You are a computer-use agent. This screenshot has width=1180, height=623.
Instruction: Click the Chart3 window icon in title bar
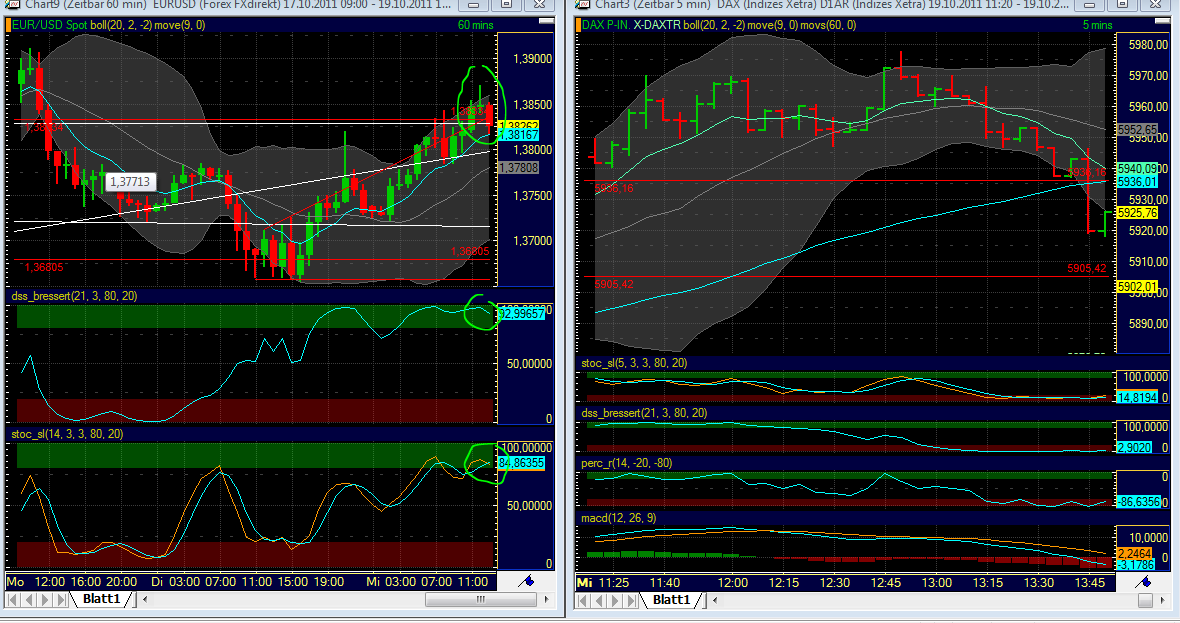click(583, 4)
